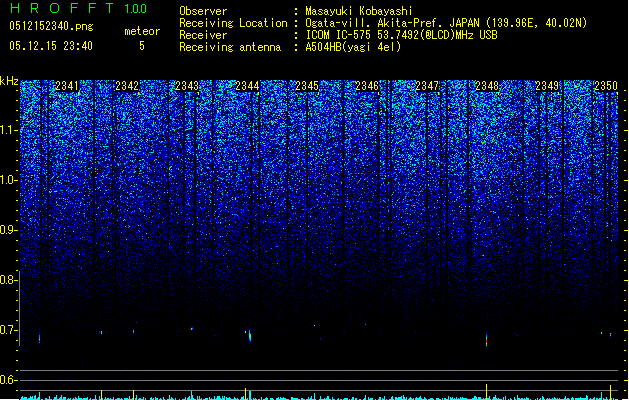
Task: Click the 0.6 kHz axis label
Action: point(8,380)
